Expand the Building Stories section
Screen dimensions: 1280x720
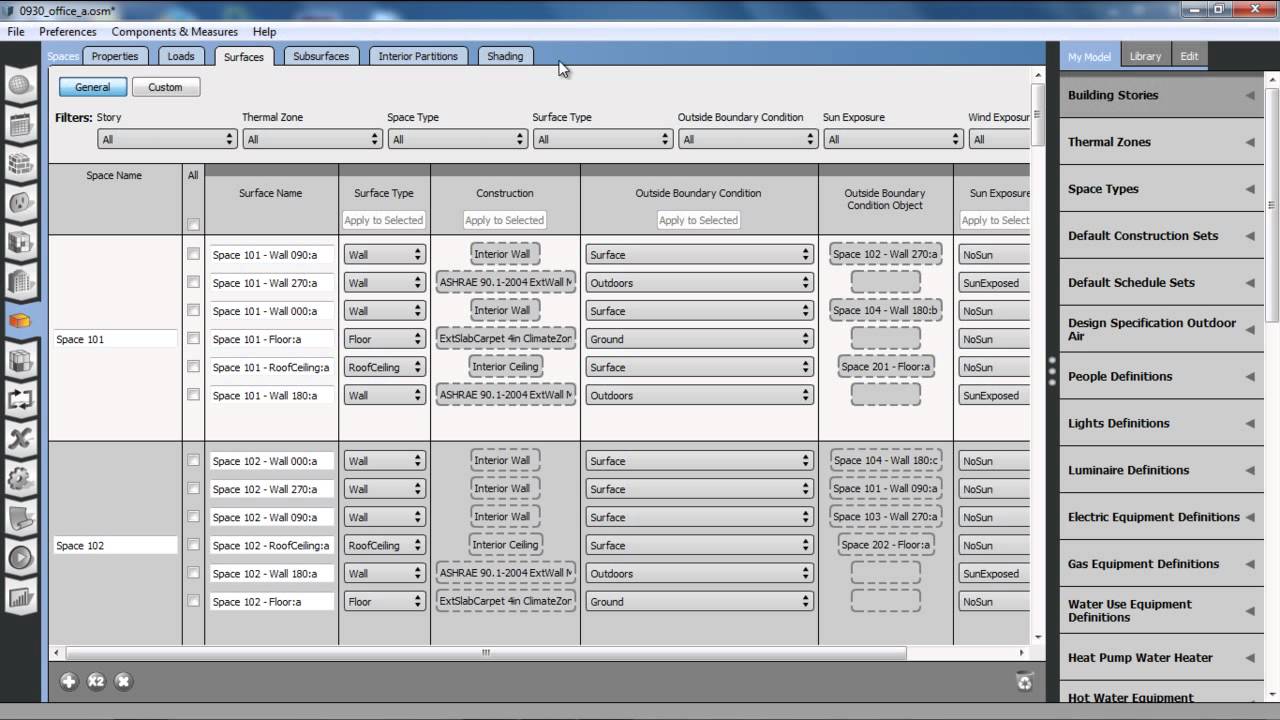1161,95
